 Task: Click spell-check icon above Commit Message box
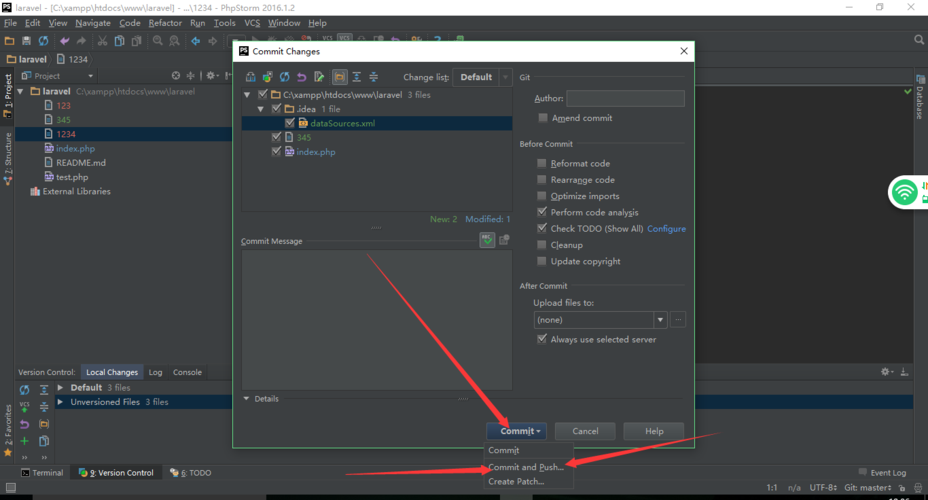pos(487,240)
